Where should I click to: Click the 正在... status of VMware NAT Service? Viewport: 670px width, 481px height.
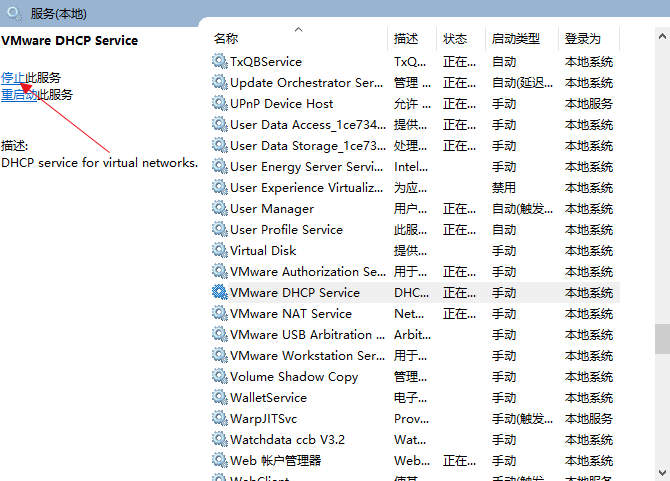[x=459, y=314]
